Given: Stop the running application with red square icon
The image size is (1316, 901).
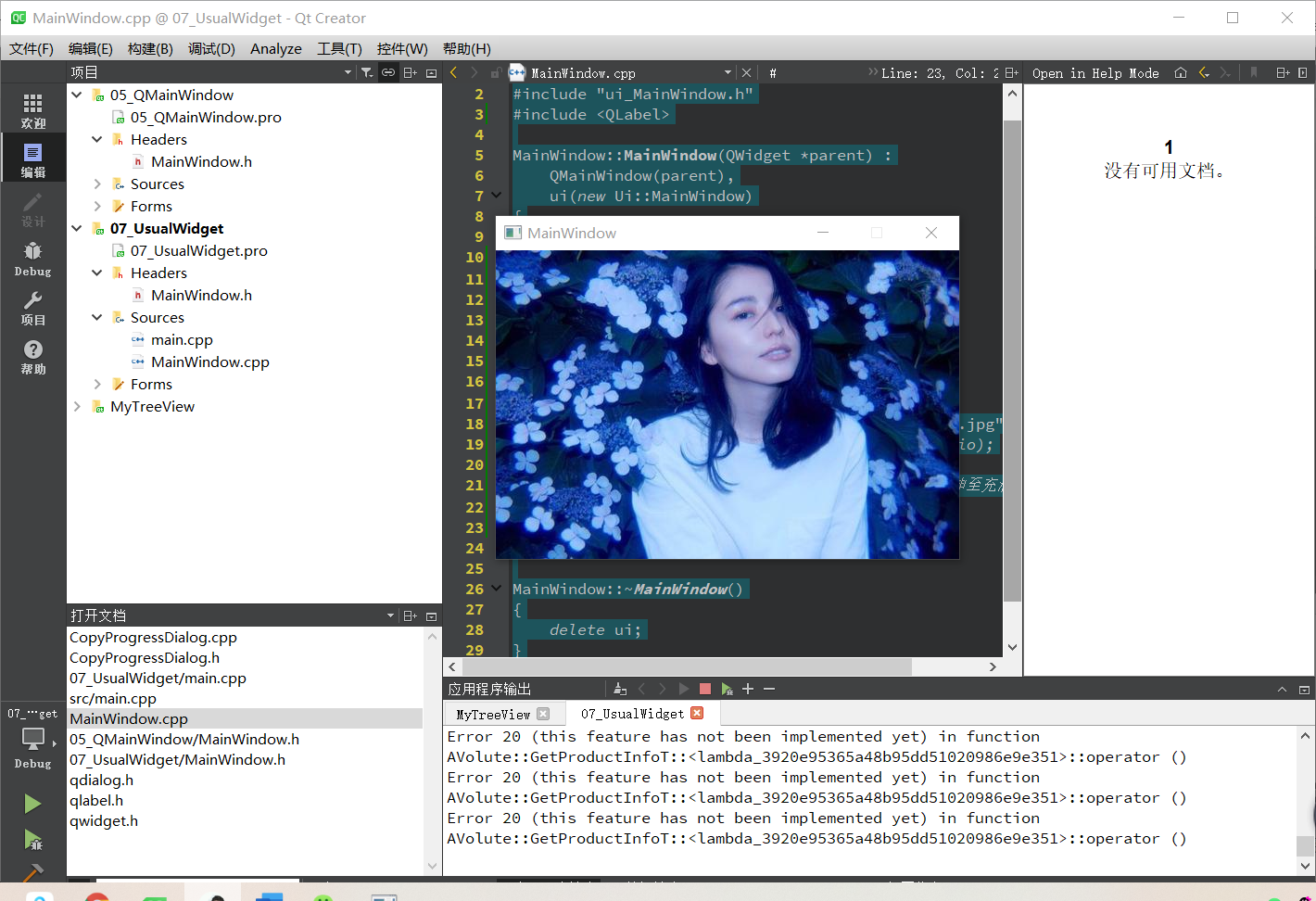Looking at the screenshot, I should click(x=704, y=689).
